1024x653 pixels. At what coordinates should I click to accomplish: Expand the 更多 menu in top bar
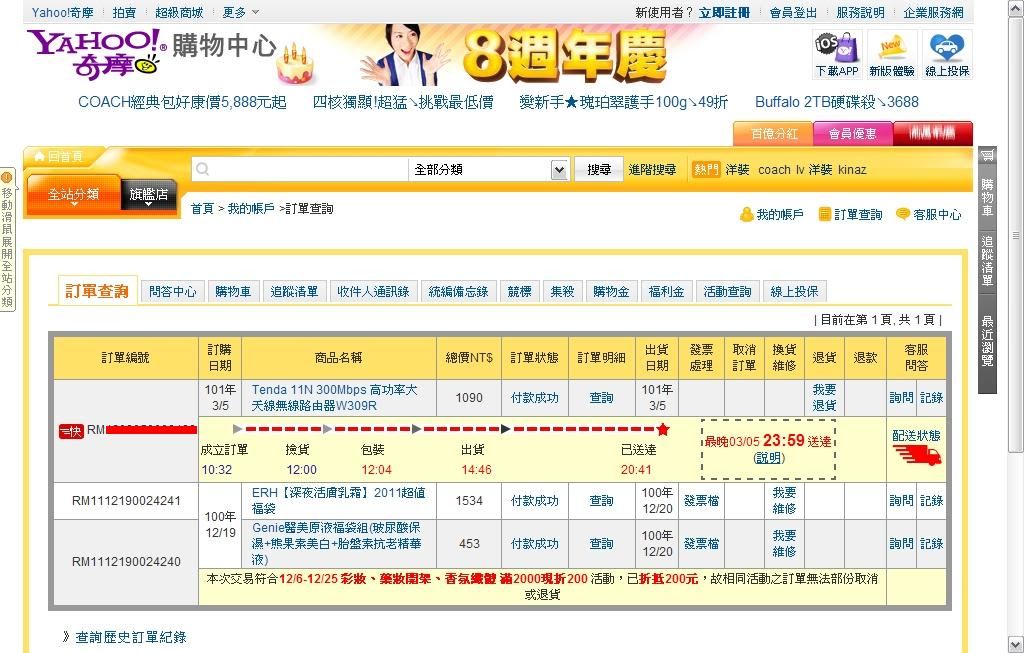pos(240,12)
